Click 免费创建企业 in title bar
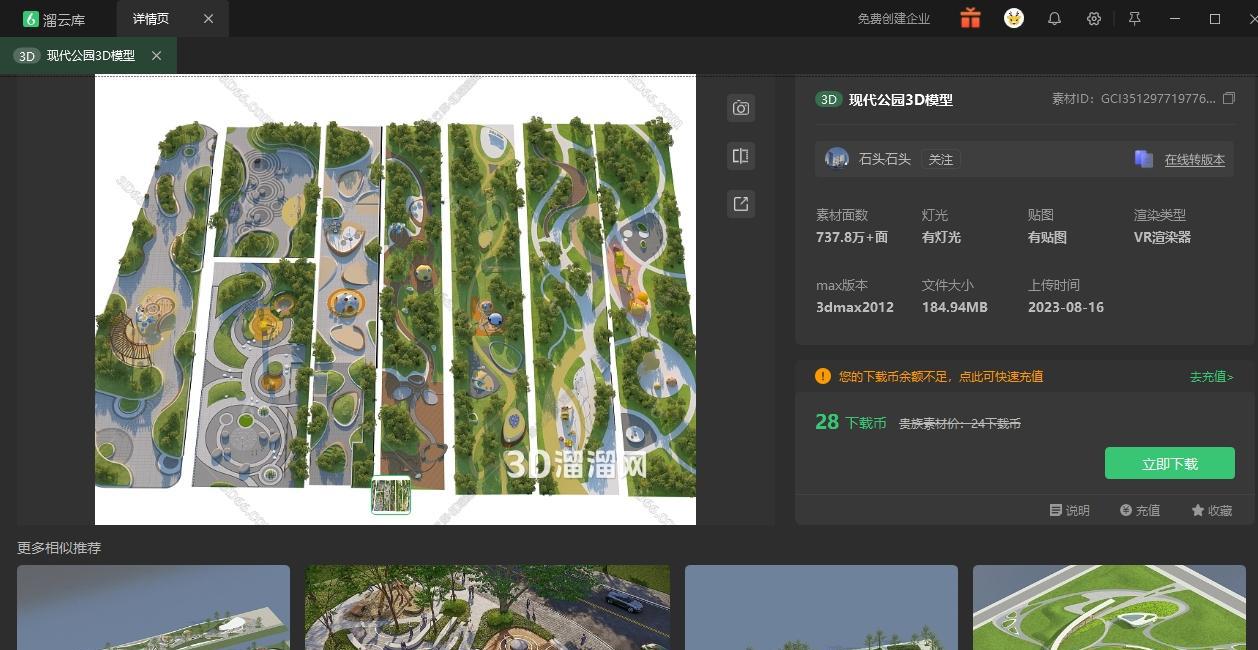 pos(893,19)
